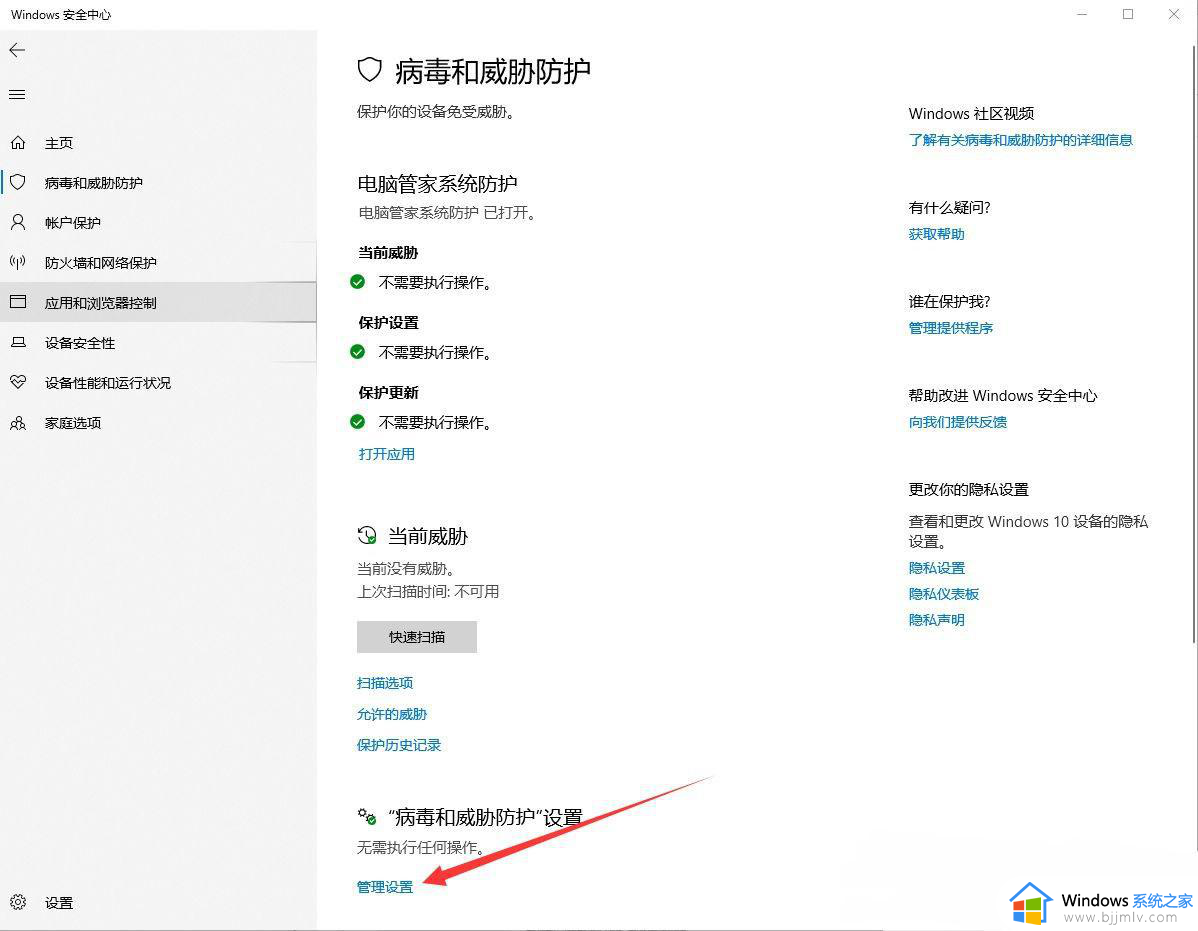This screenshot has height=931, width=1198.
Task: Click the vertical scrollbar on the right
Action: [1194, 344]
